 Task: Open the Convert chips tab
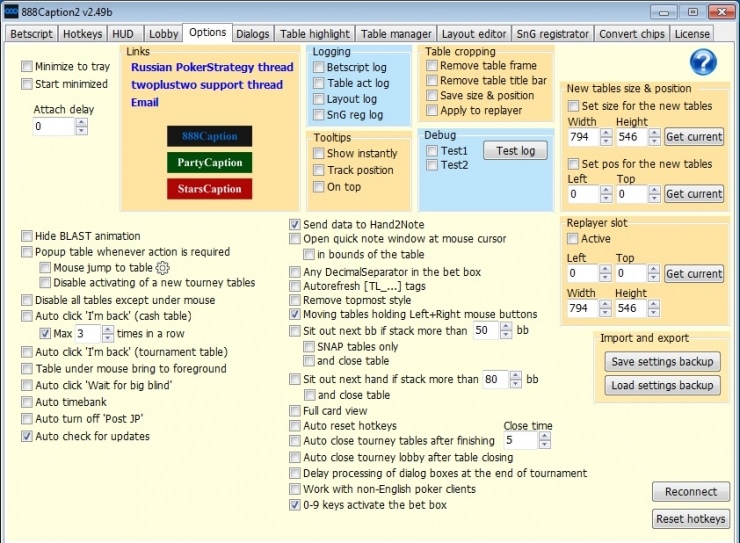pyautogui.click(x=632, y=34)
